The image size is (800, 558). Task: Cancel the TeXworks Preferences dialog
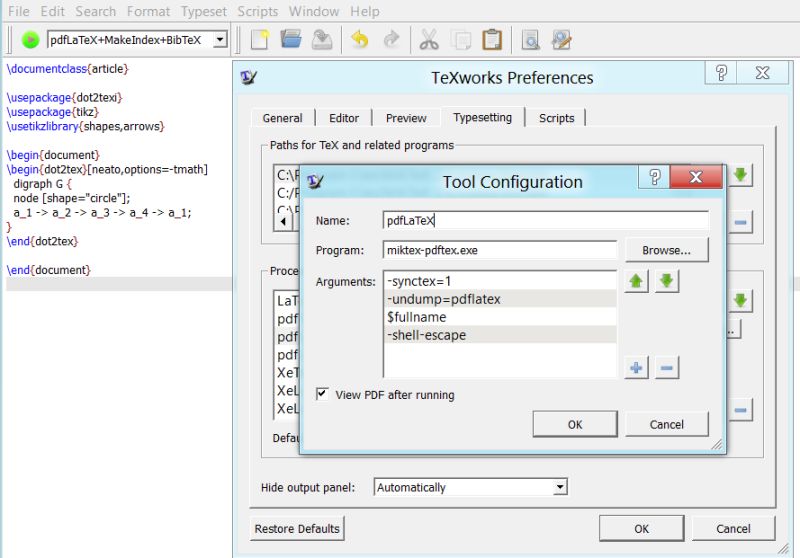click(x=733, y=528)
